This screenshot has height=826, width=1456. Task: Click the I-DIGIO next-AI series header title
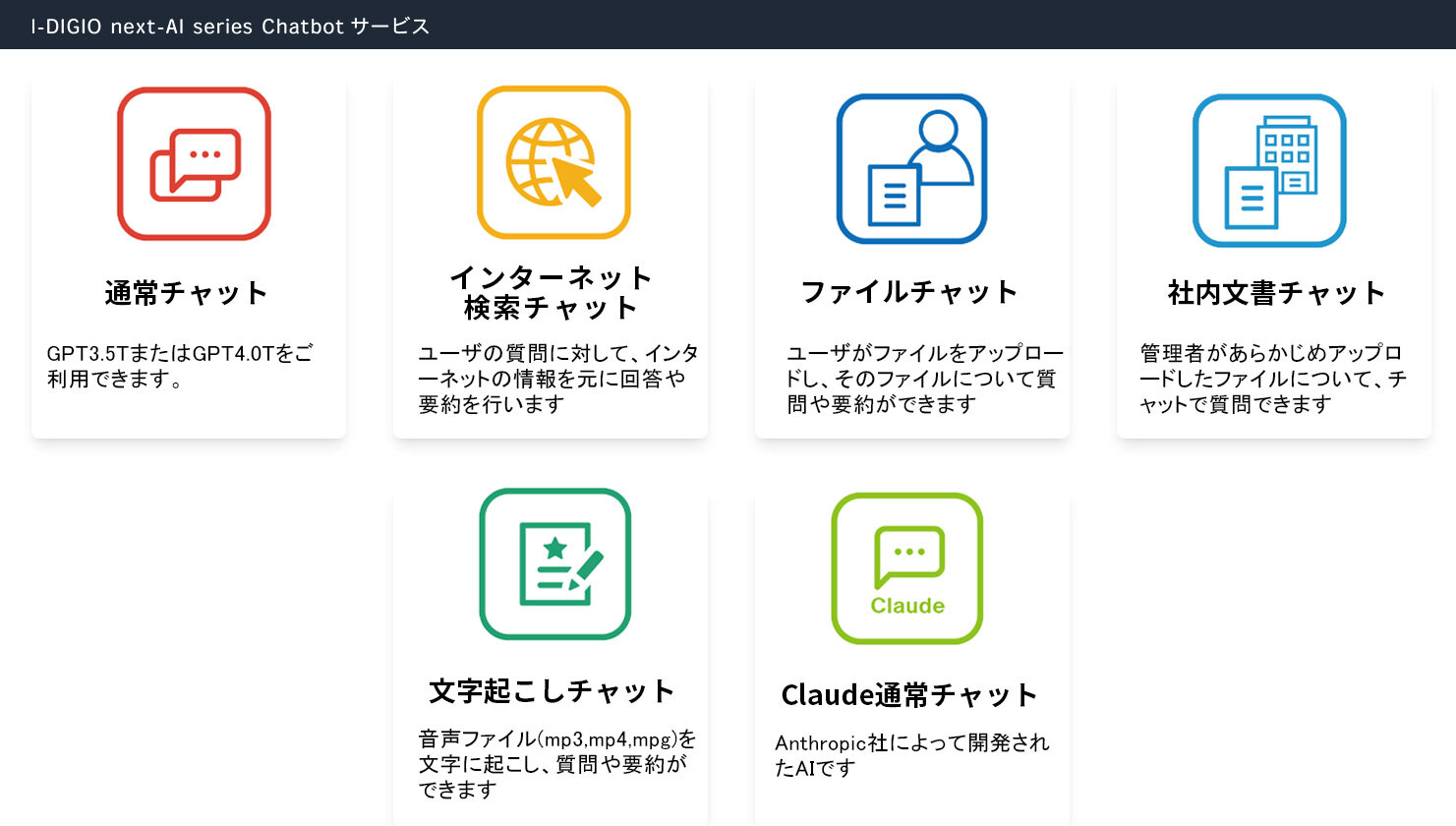[230, 27]
